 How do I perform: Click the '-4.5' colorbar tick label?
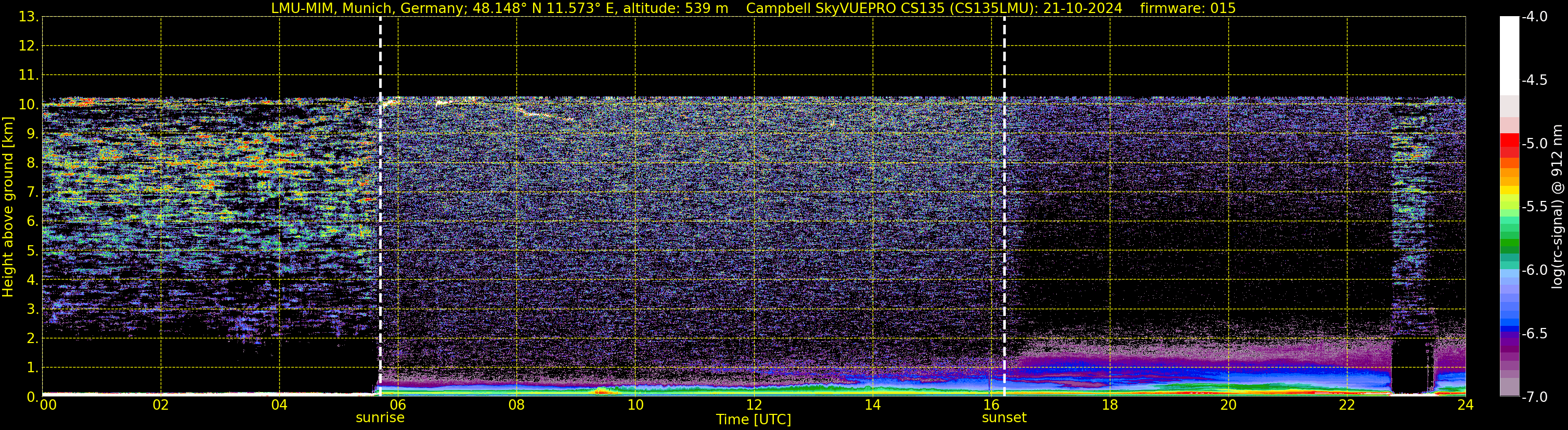(1535, 80)
